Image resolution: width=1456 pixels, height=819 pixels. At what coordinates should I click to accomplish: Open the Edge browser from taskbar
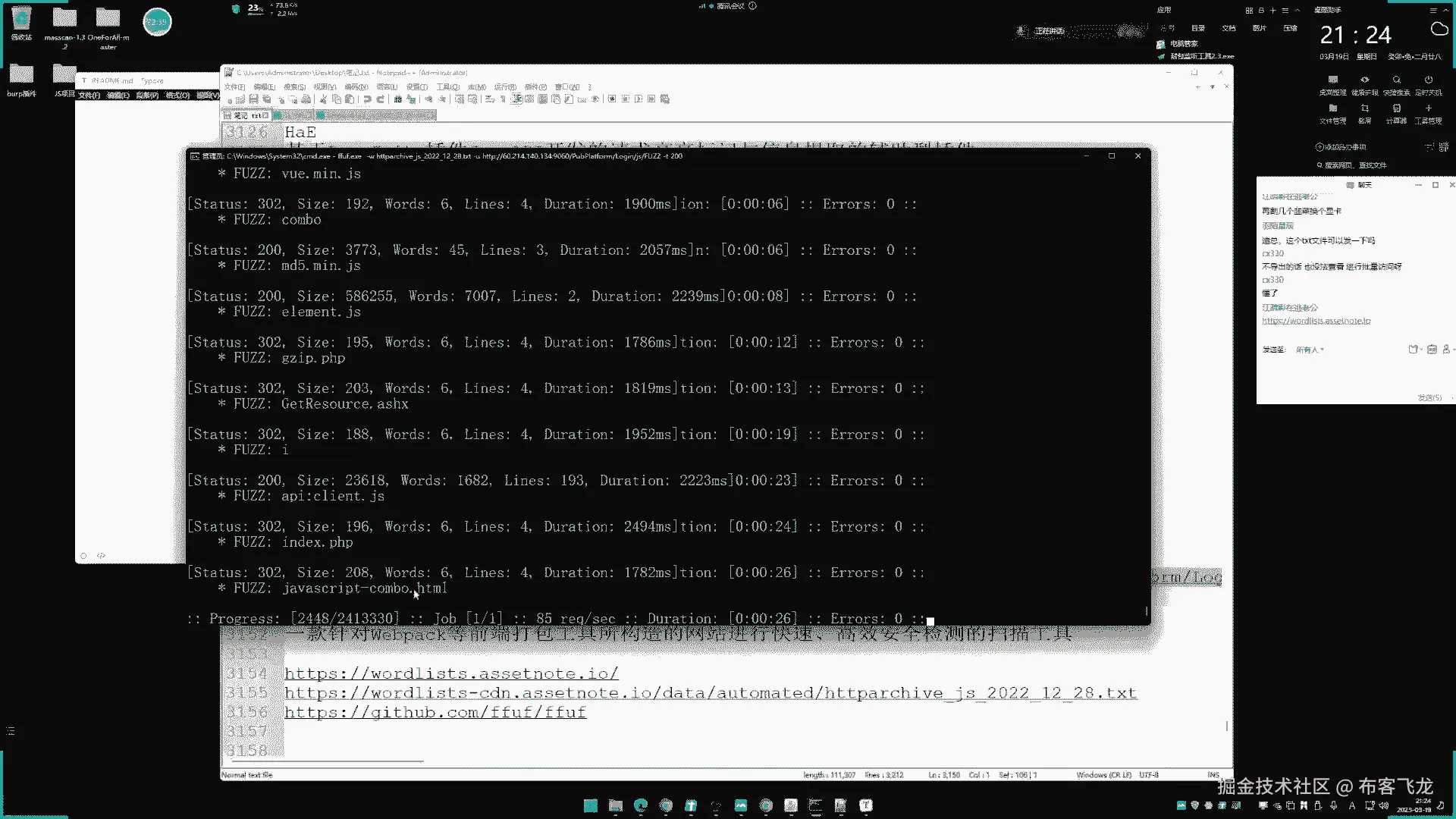coord(641,805)
